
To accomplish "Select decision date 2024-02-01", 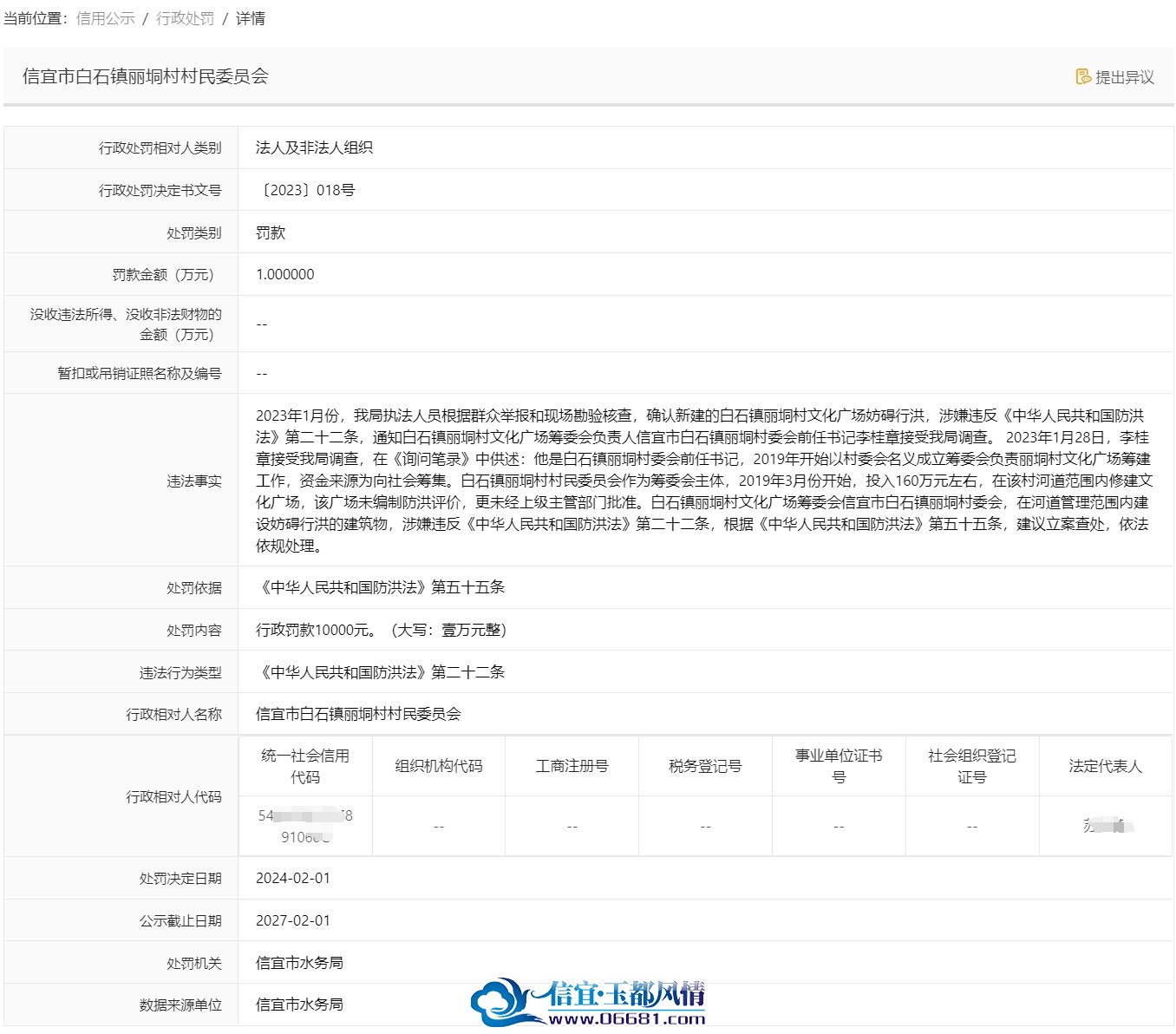I will click(293, 878).
